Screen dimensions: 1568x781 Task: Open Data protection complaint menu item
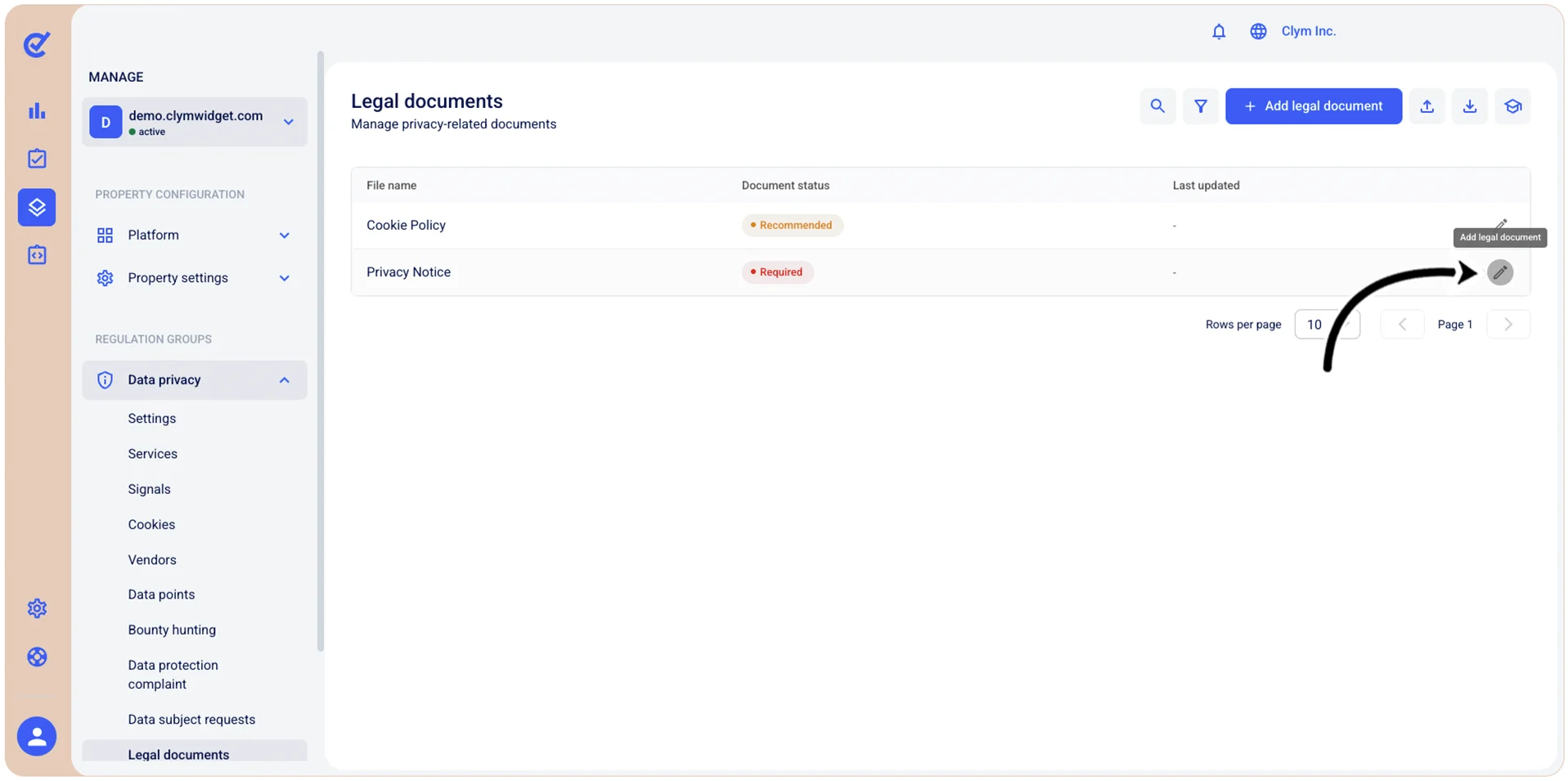(x=173, y=675)
